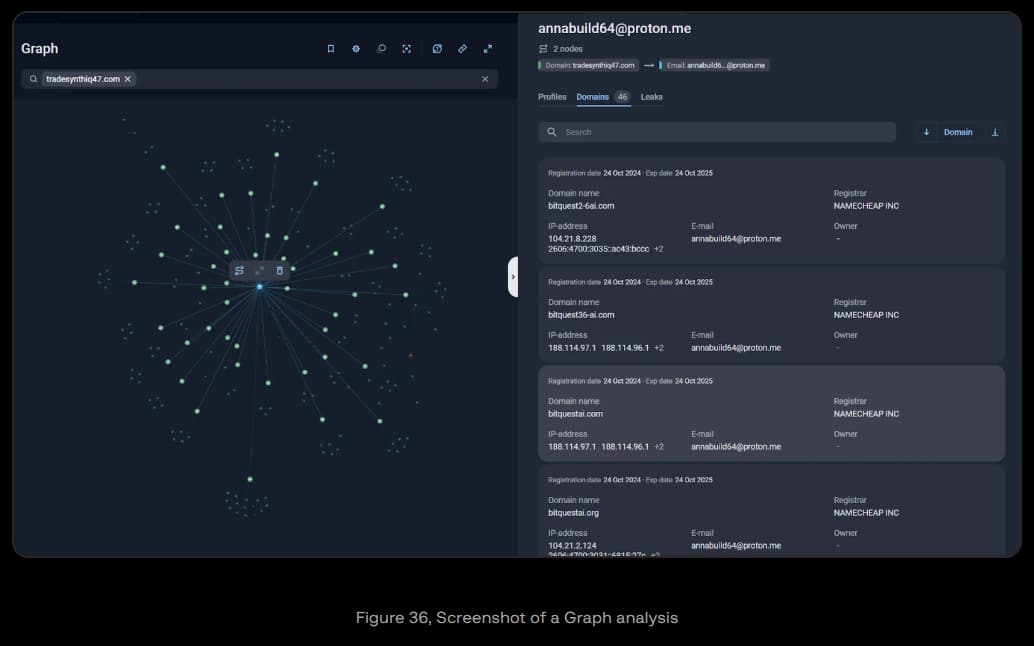The width and height of the screenshot is (1034, 646).
Task: Expand +2 more IPs for bitquest36-ai.com
Action: pyautogui.click(x=659, y=348)
